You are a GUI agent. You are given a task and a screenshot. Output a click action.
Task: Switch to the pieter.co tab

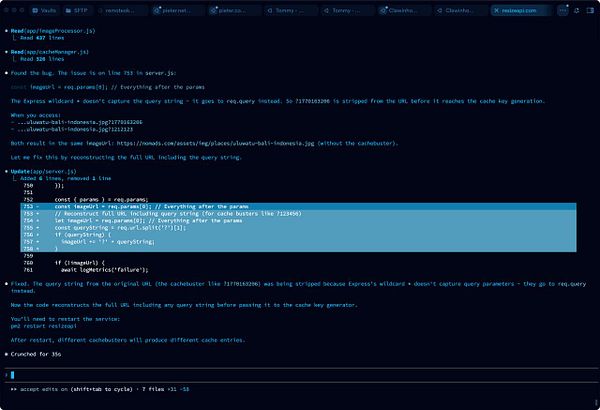(233, 10)
